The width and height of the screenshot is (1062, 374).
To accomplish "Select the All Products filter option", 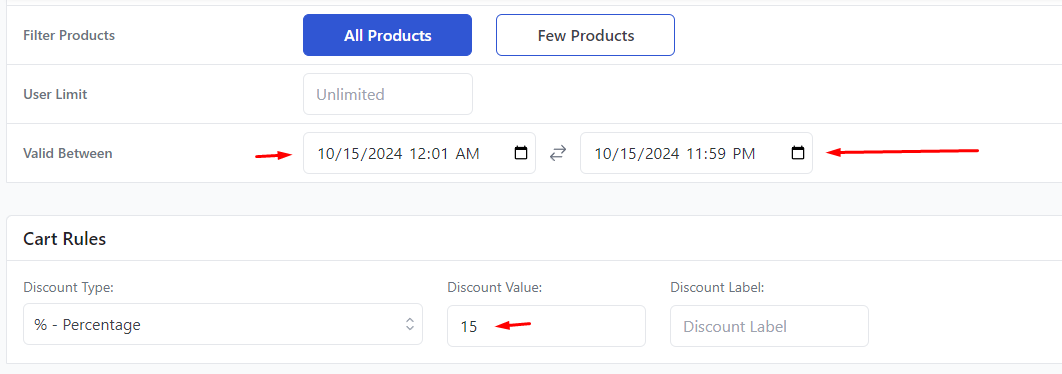I will (x=387, y=35).
